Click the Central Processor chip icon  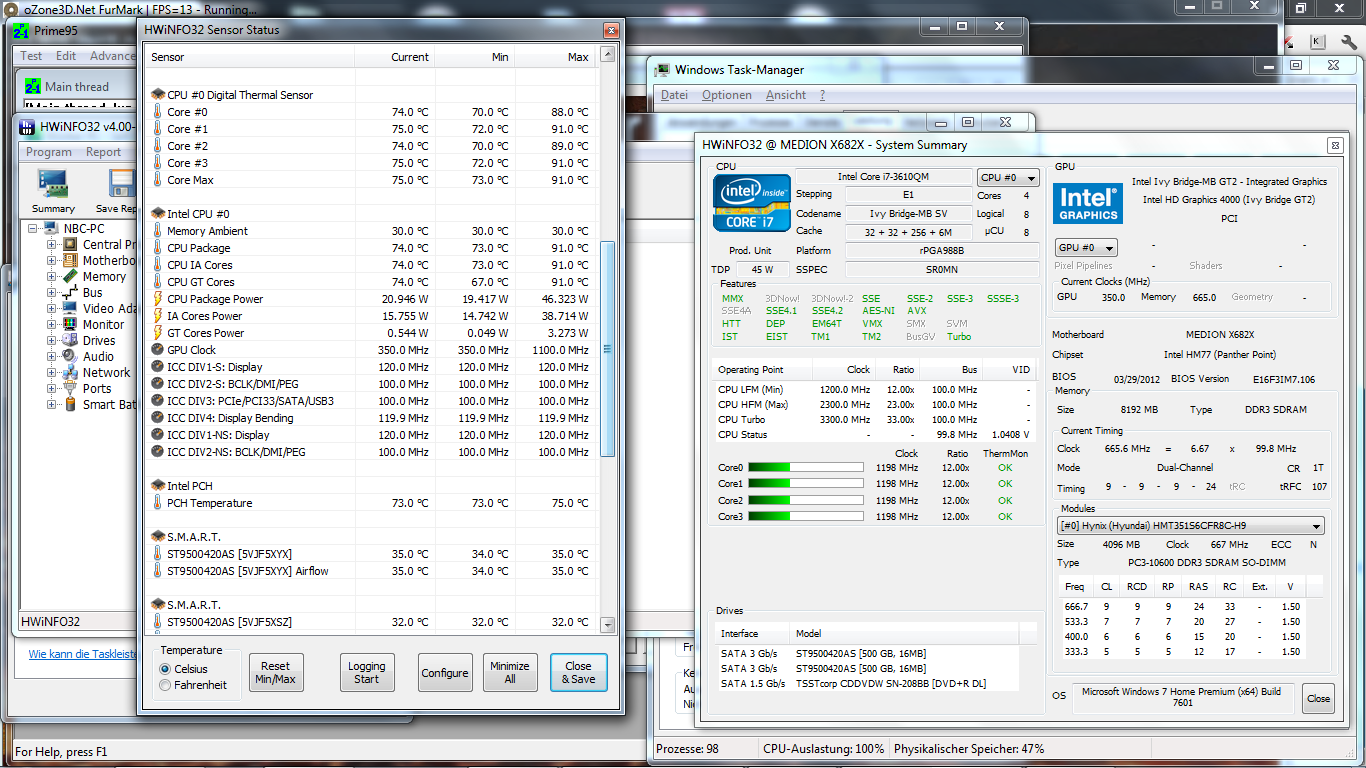coord(71,244)
